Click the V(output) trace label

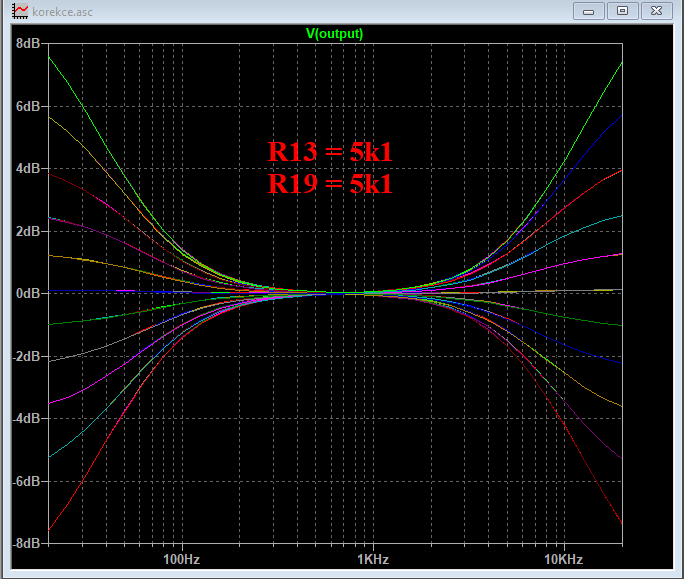335,34
